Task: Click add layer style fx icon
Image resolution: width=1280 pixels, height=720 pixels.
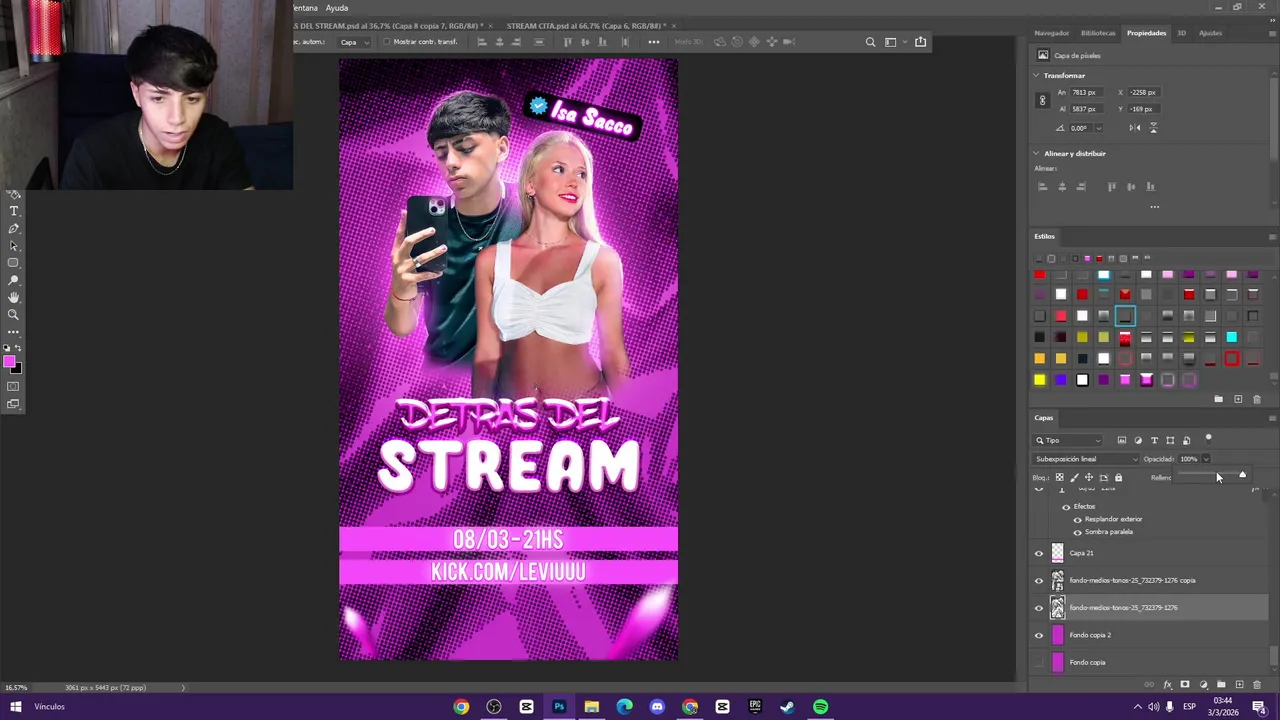Action: (1167, 685)
